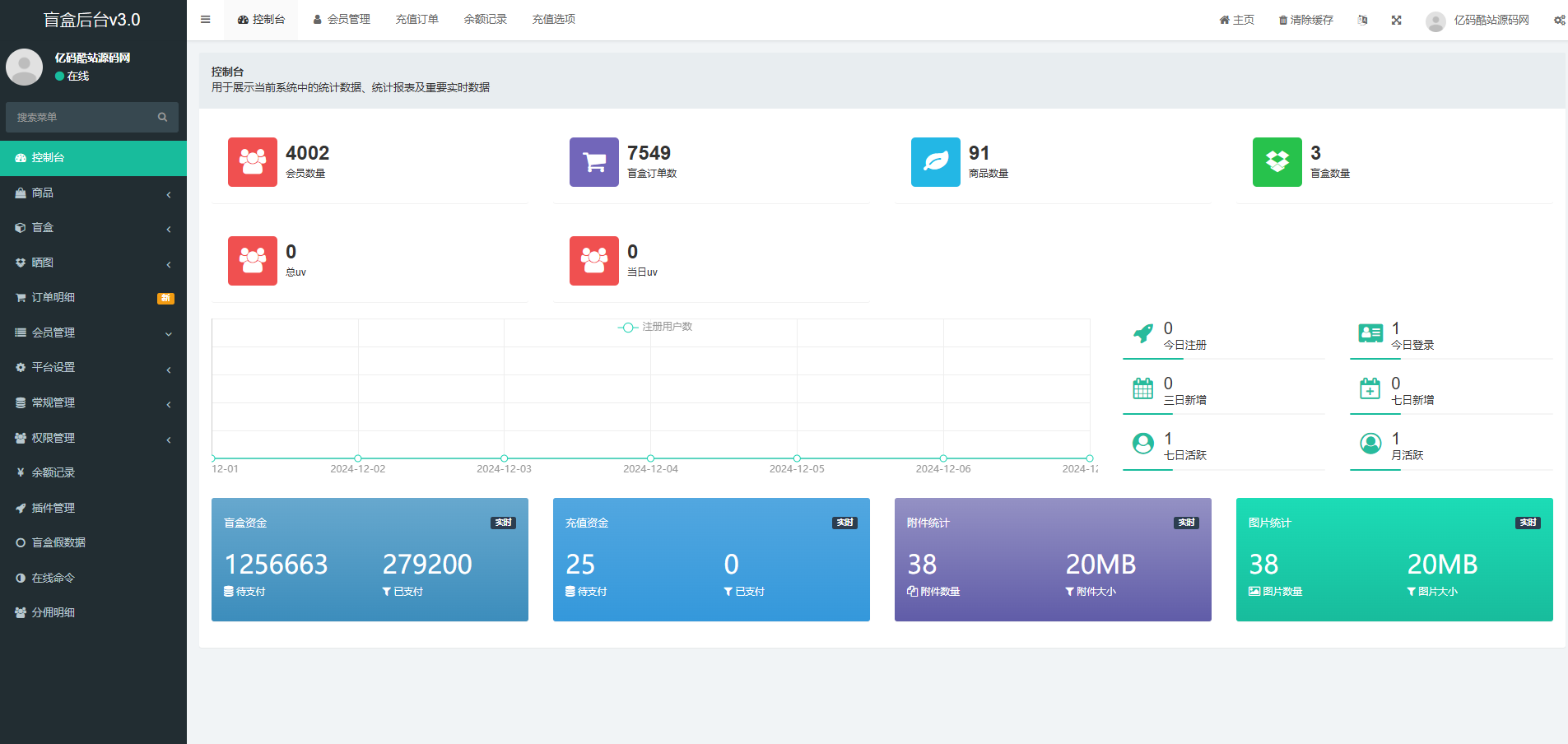The height and width of the screenshot is (744, 1568).
Task: Open the settings gears icon at top right
Action: [x=1559, y=20]
